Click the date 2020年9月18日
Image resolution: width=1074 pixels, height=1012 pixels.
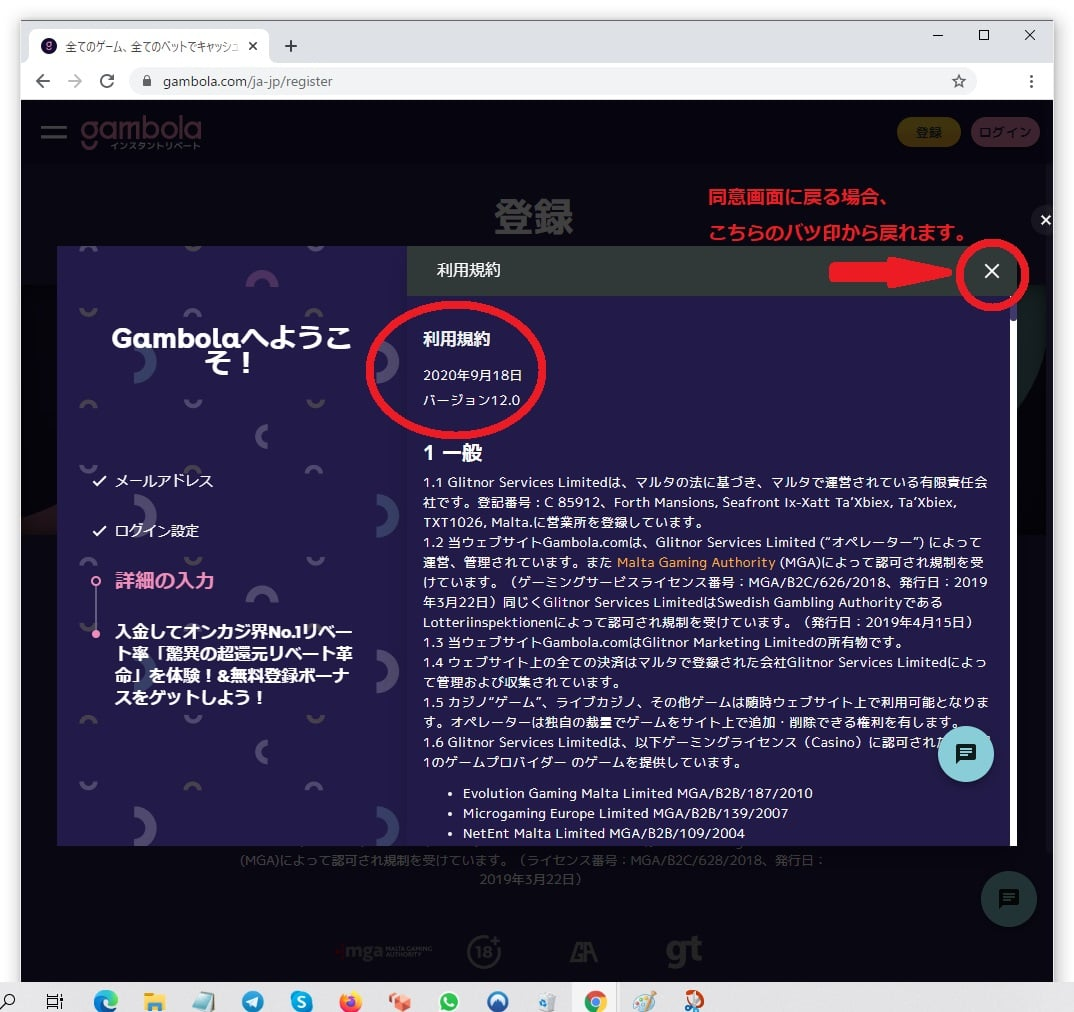[x=473, y=375]
